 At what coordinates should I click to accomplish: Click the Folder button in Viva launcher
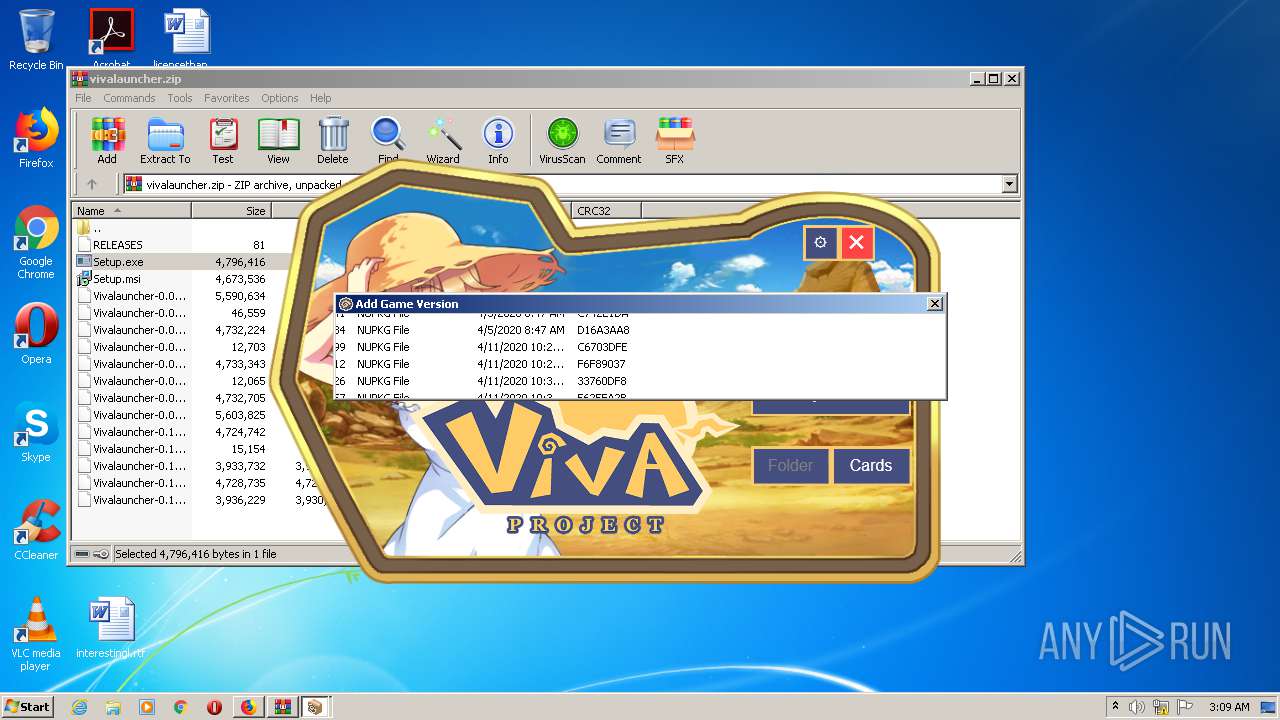[x=790, y=466]
